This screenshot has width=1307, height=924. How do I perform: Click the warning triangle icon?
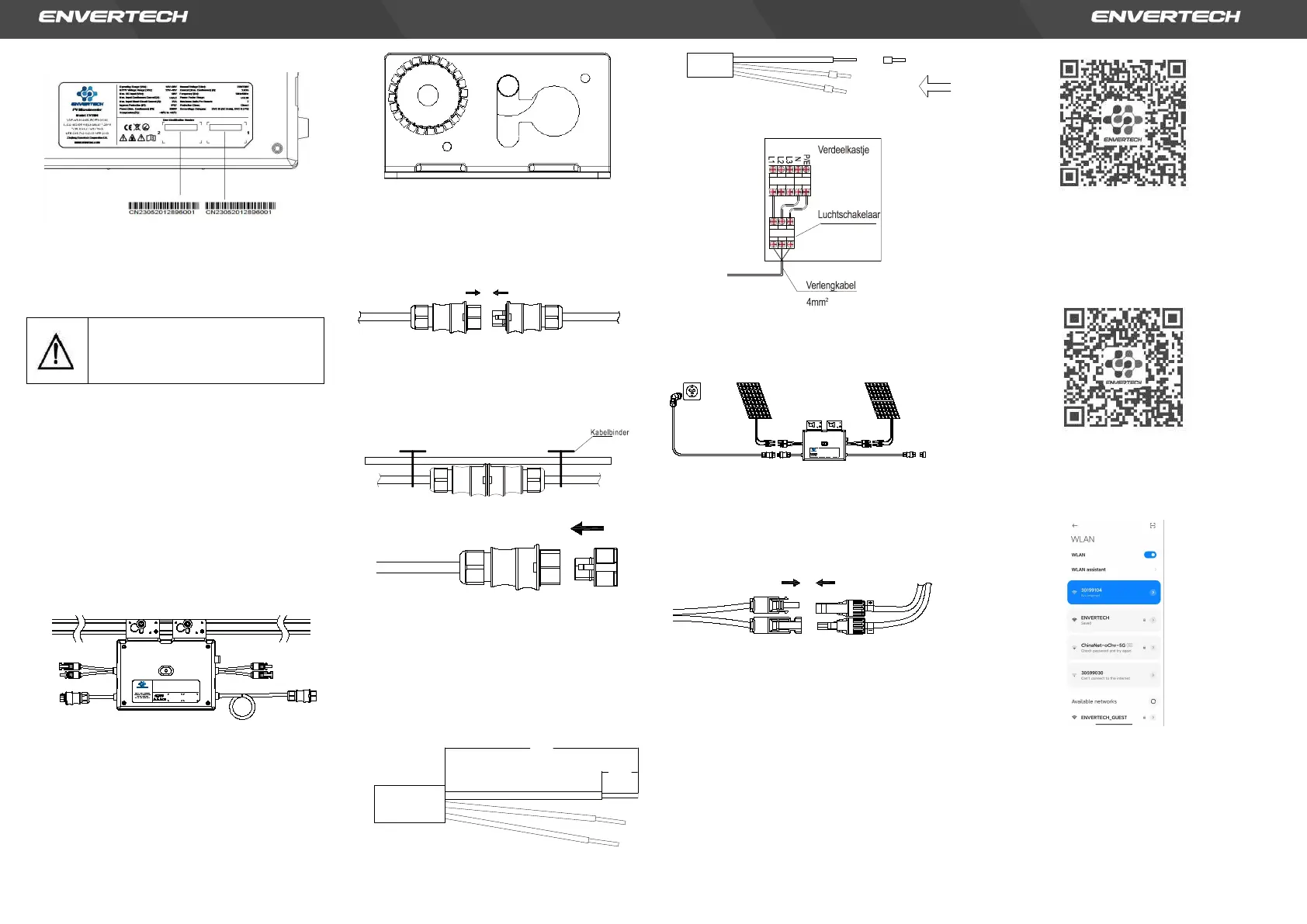point(56,351)
